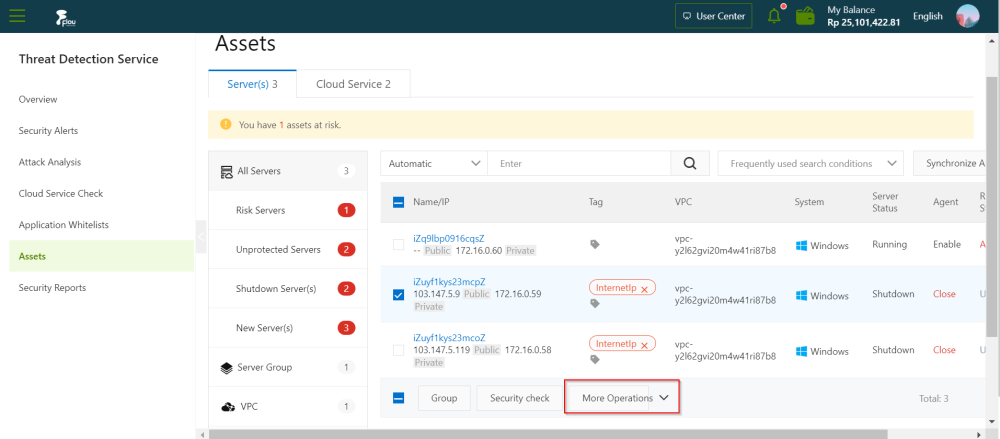1000x439 pixels.
Task: Click Windows icon in iZq9lbp0916cqsZ row
Action: (802, 246)
